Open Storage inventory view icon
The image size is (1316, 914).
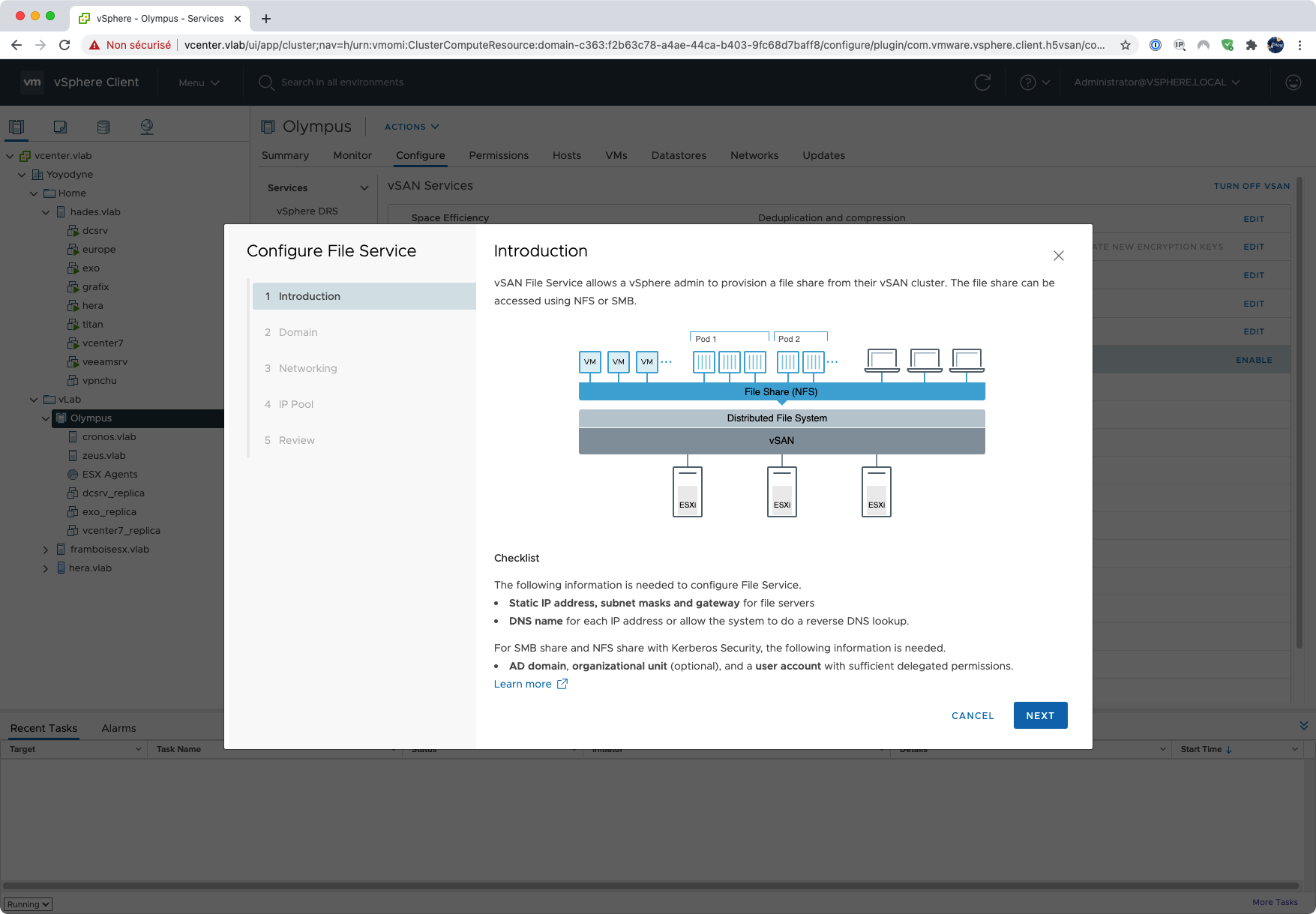pyautogui.click(x=103, y=127)
